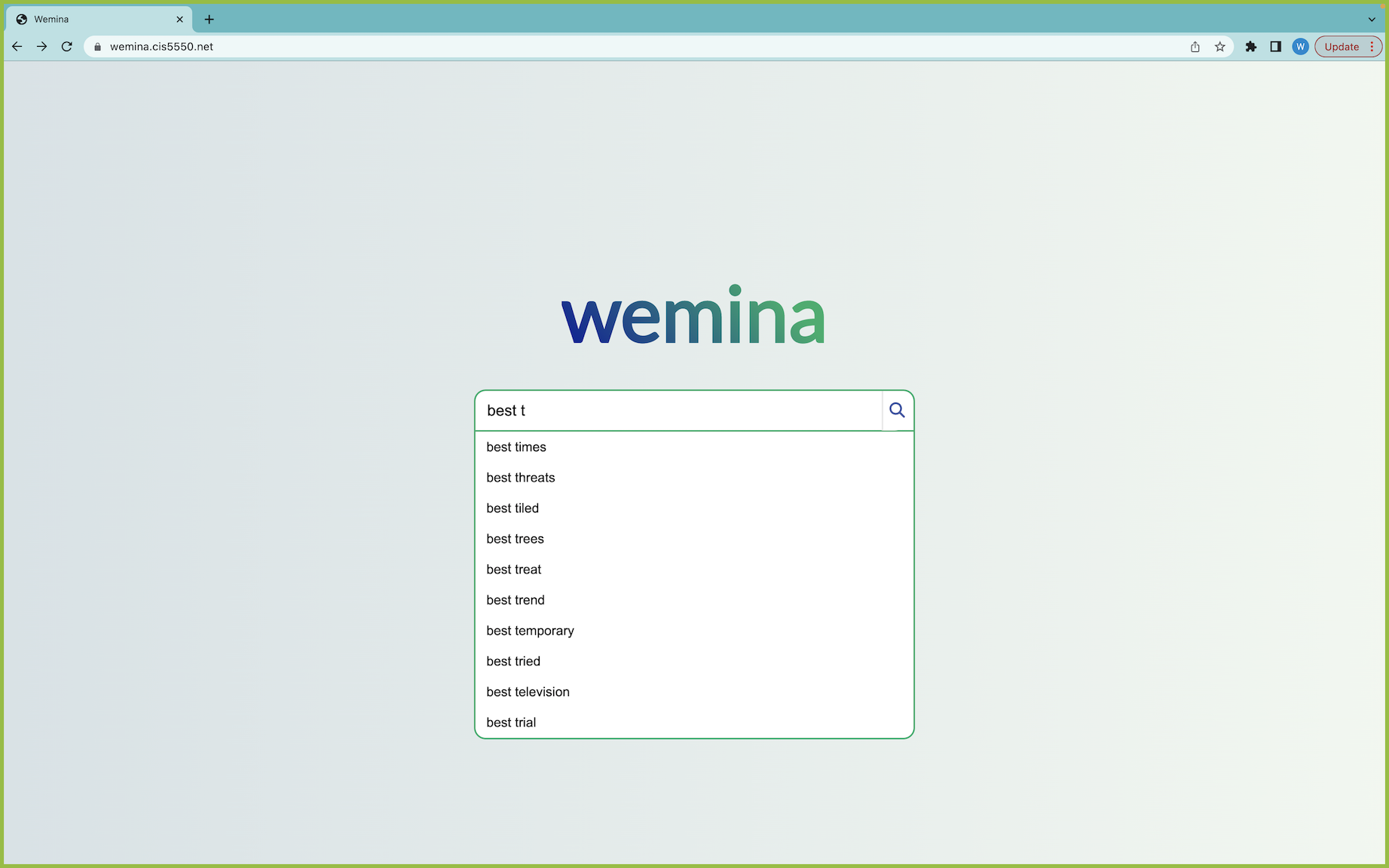Click the search magnifier icon
1389x868 pixels.
click(x=897, y=410)
